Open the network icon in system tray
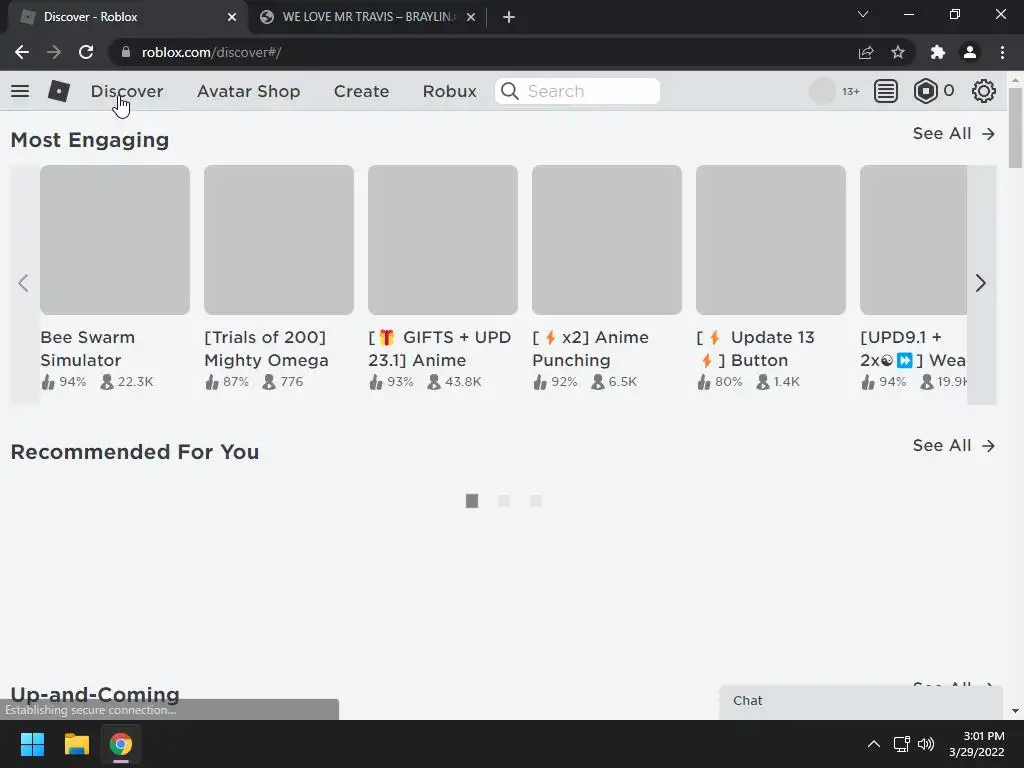 [902, 744]
